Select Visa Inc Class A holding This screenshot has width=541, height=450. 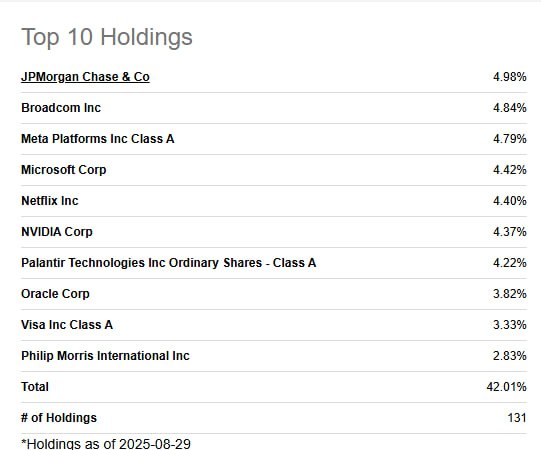point(67,325)
